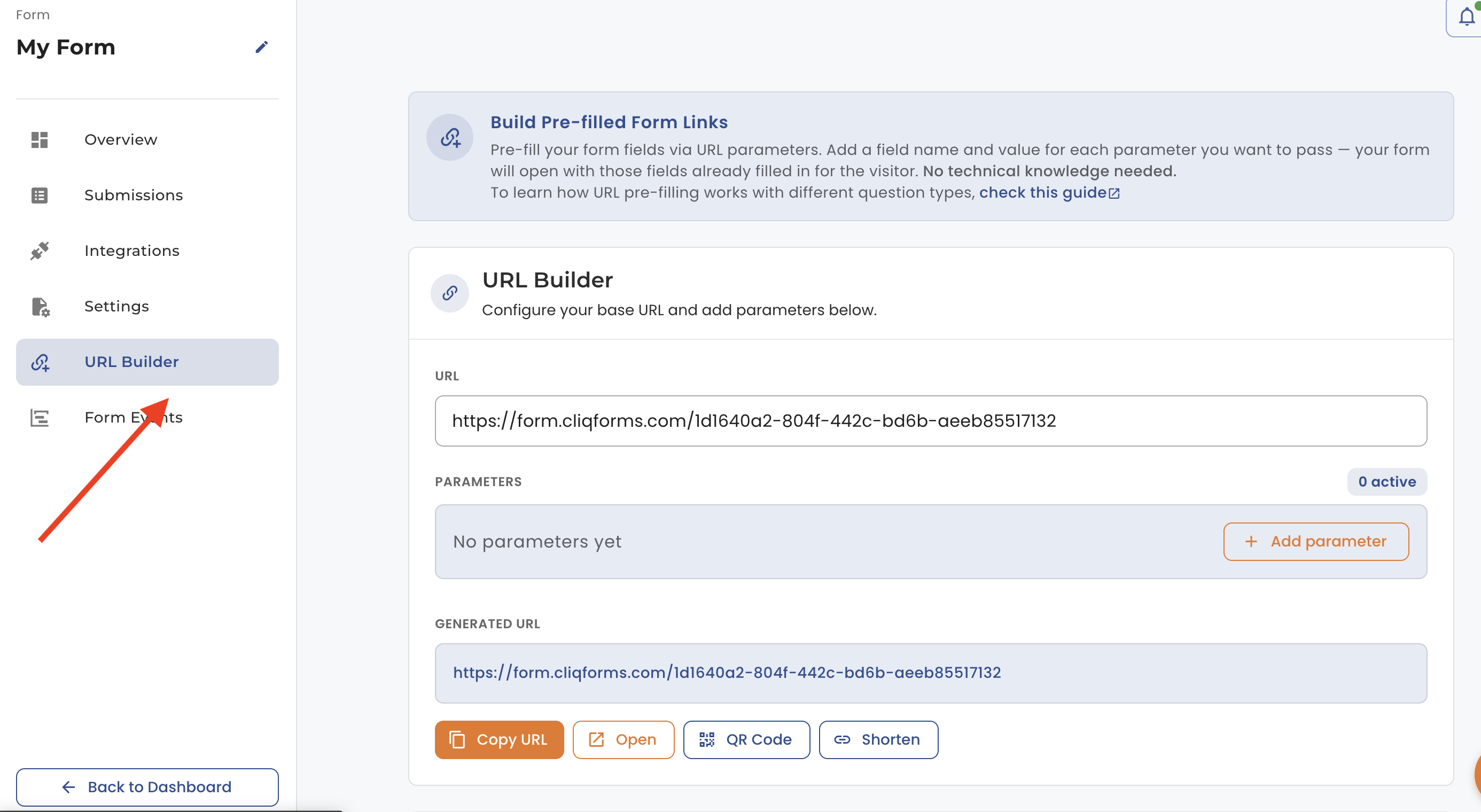
Task: Click into the base URL input field
Action: [930, 420]
